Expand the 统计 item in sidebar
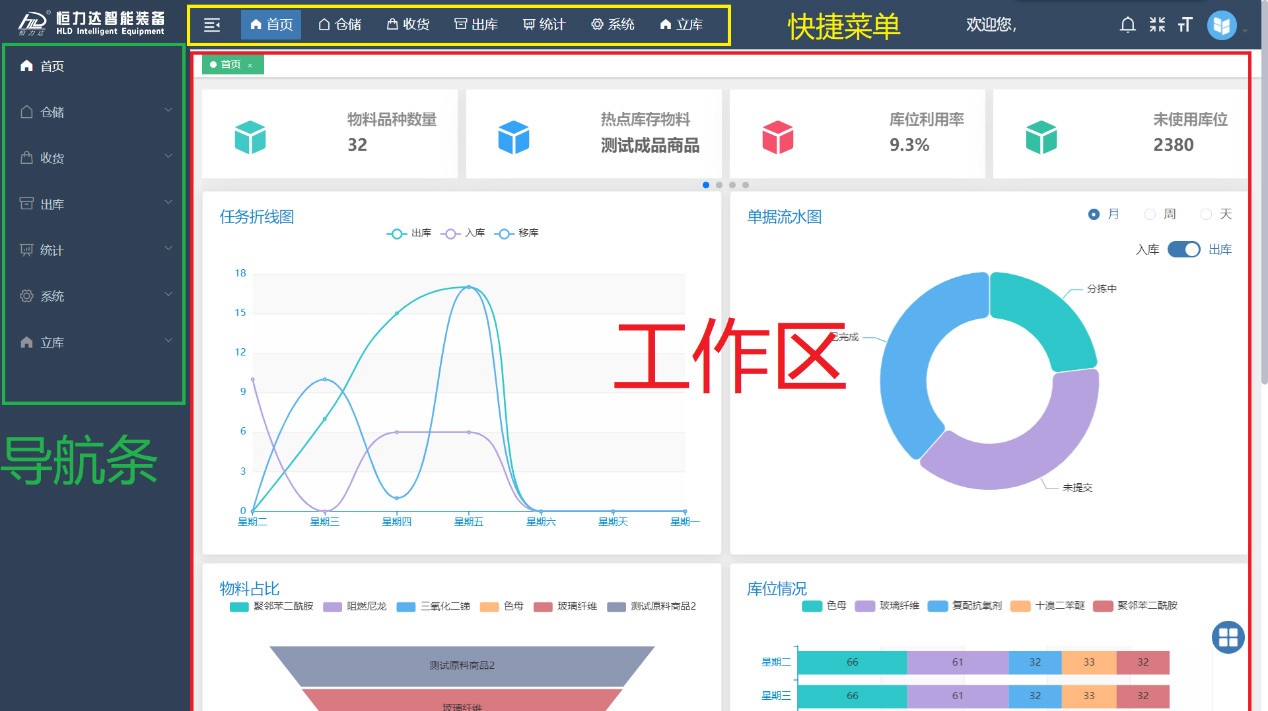The image size is (1268, 711). coord(95,250)
